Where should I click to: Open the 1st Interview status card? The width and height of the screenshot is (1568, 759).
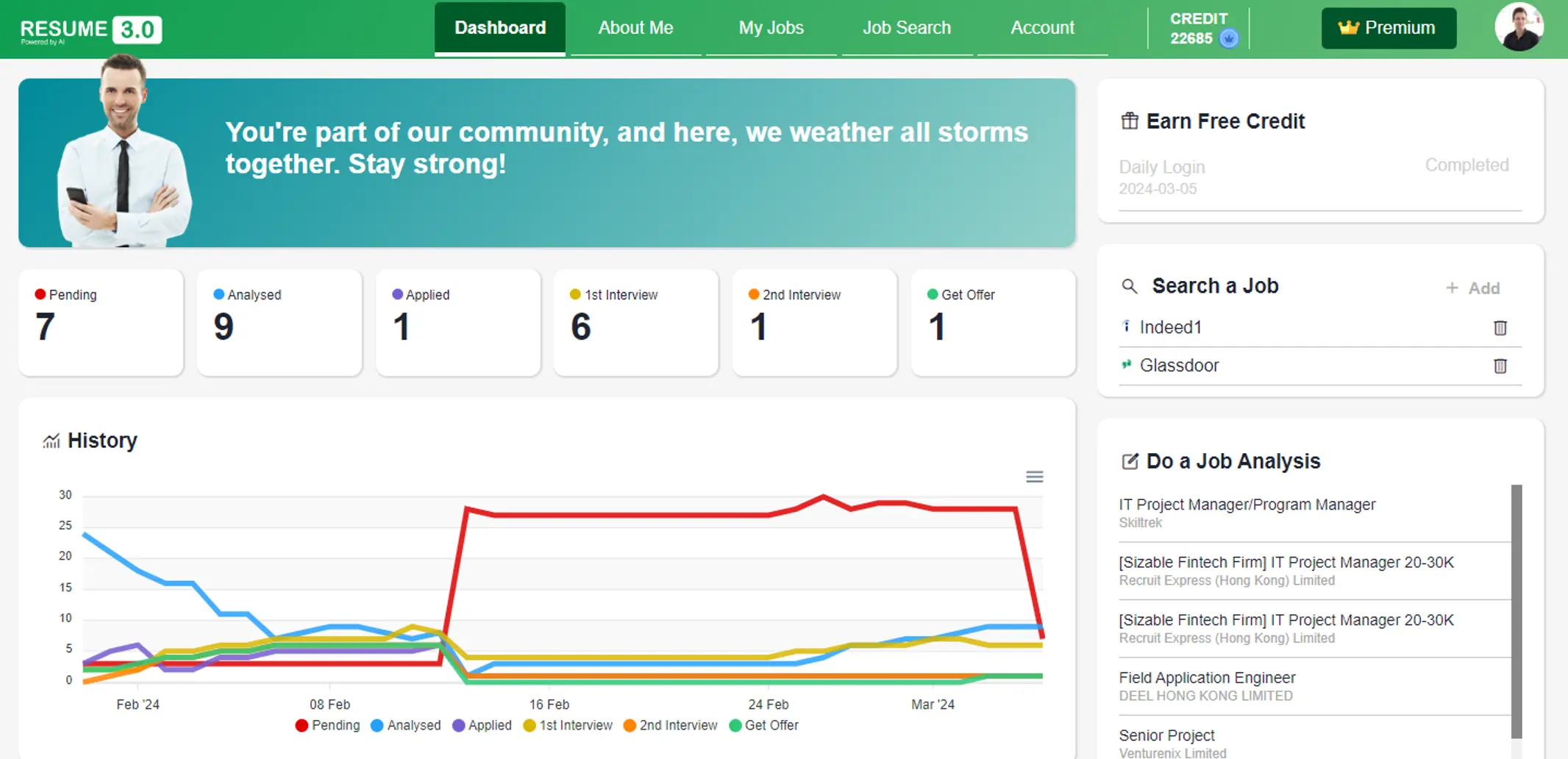coord(635,322)
